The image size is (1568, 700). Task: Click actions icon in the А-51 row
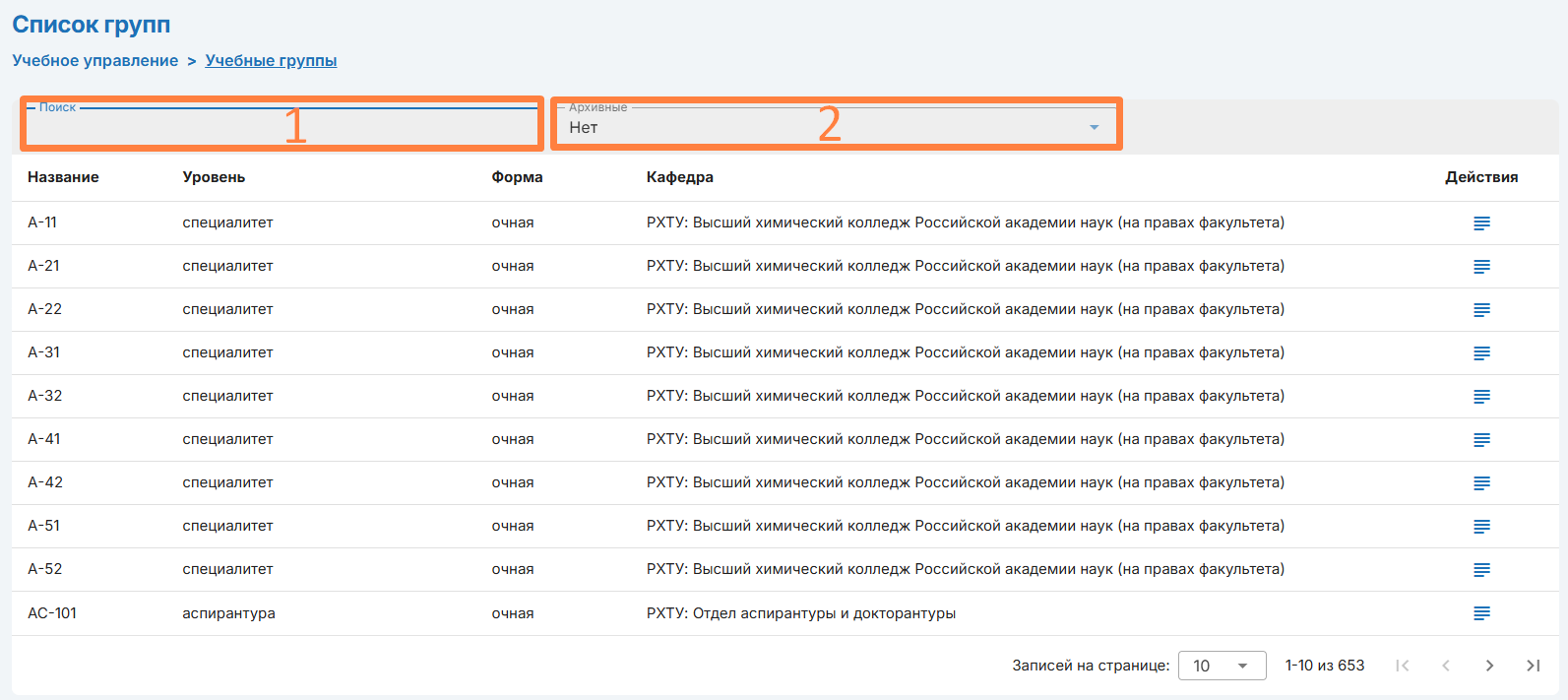coord(1481,527)
